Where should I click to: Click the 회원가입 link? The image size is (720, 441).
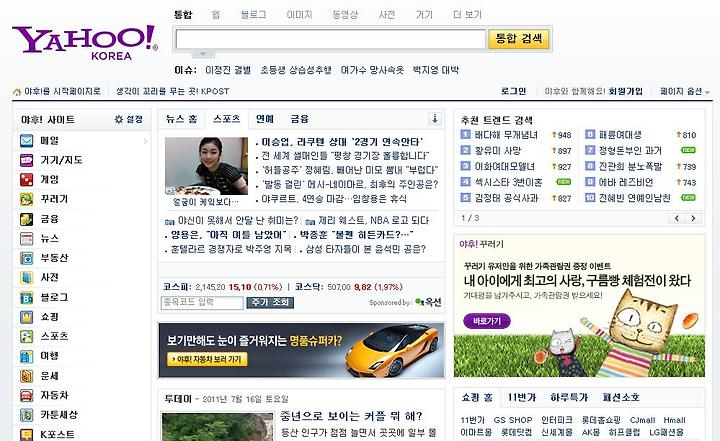click(x=625, y=91)
